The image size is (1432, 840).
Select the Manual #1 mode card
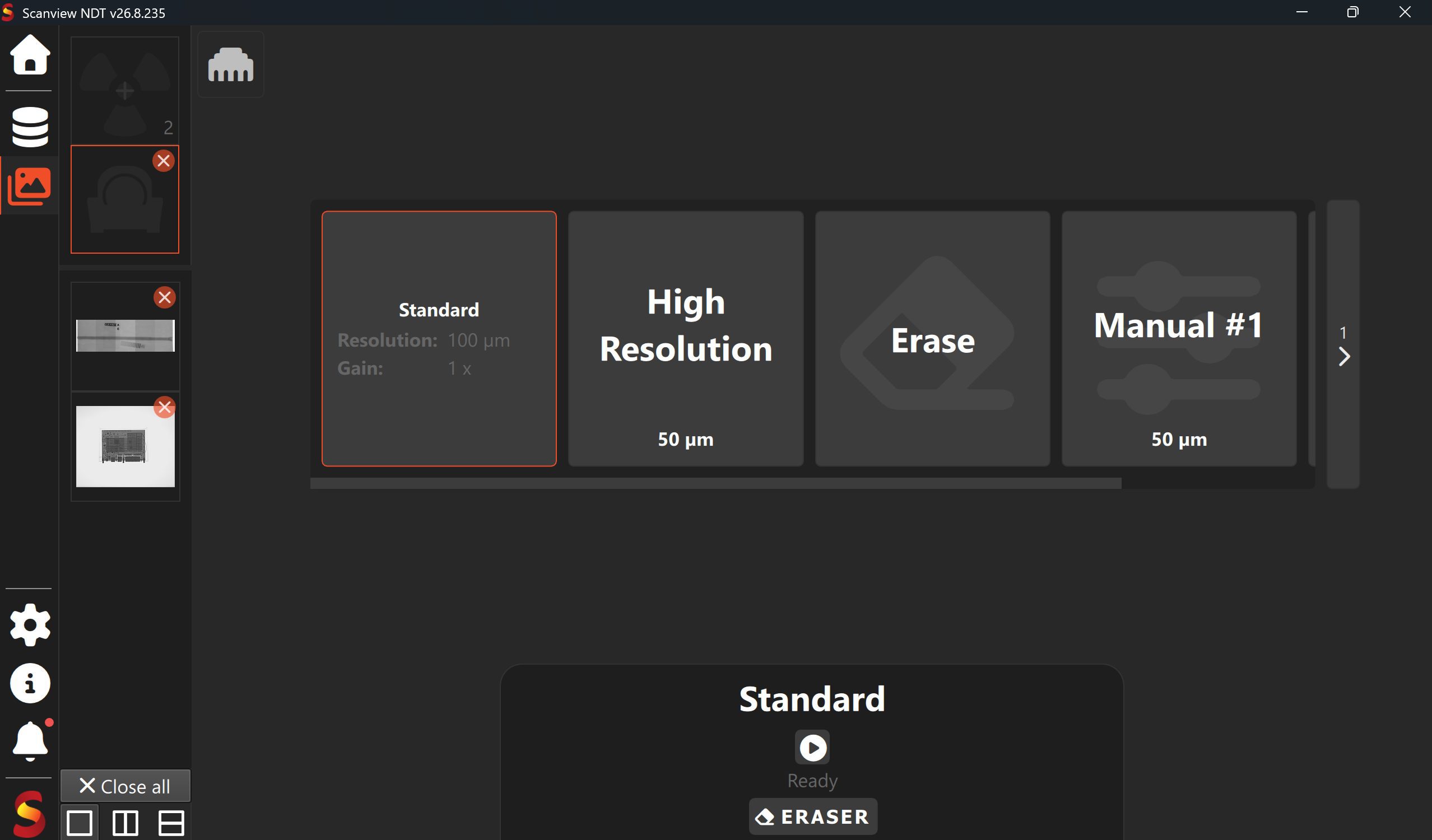1179,338
